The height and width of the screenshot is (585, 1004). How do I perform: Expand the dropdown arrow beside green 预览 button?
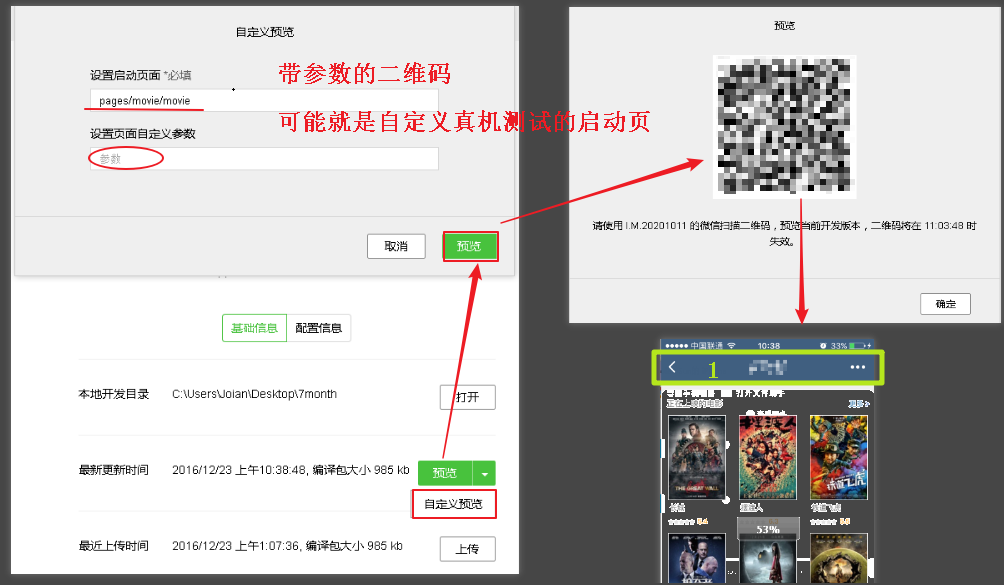pyautogui.click(x=484, y=473)
